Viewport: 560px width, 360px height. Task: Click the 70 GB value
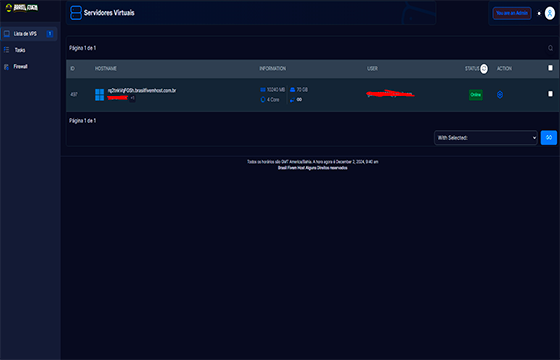pos(302,90)
